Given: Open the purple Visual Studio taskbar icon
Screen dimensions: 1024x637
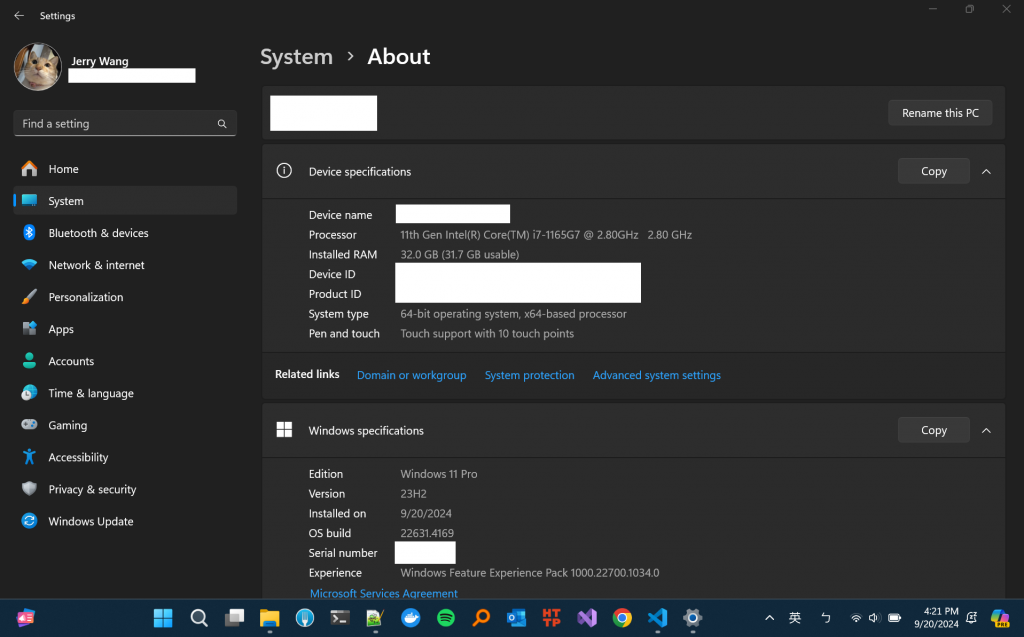Looking at the screenshot, I should click(x=587, y=617).
